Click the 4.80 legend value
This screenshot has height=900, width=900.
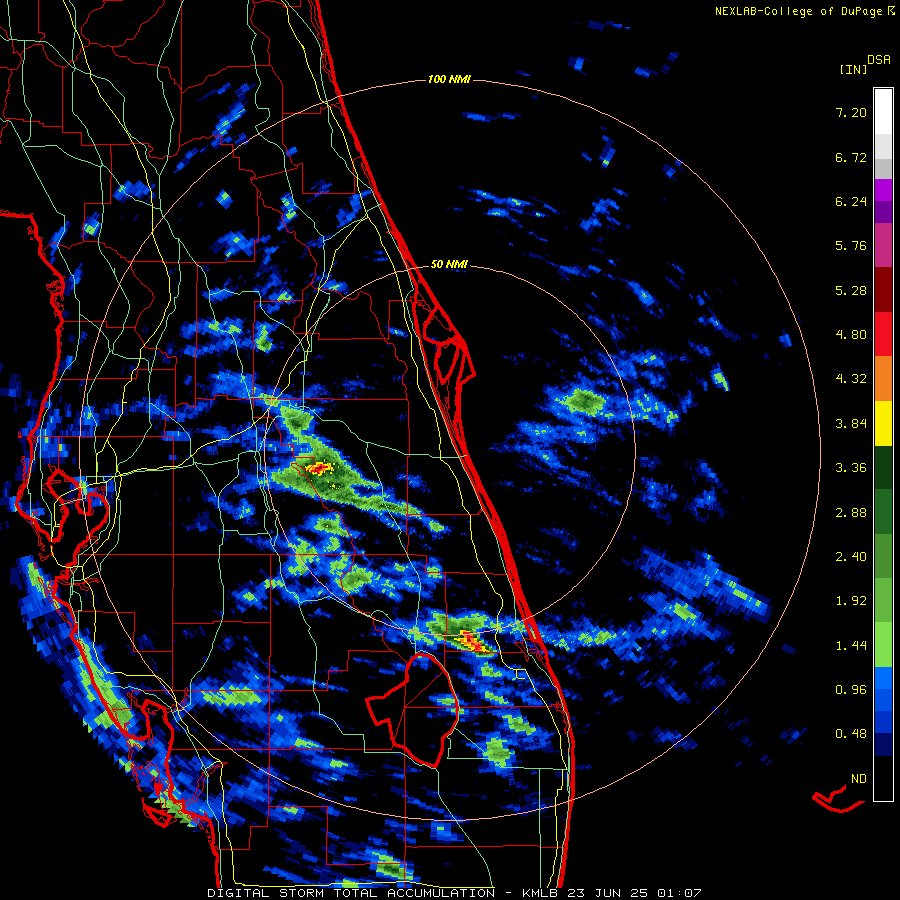tap(851, 335)
